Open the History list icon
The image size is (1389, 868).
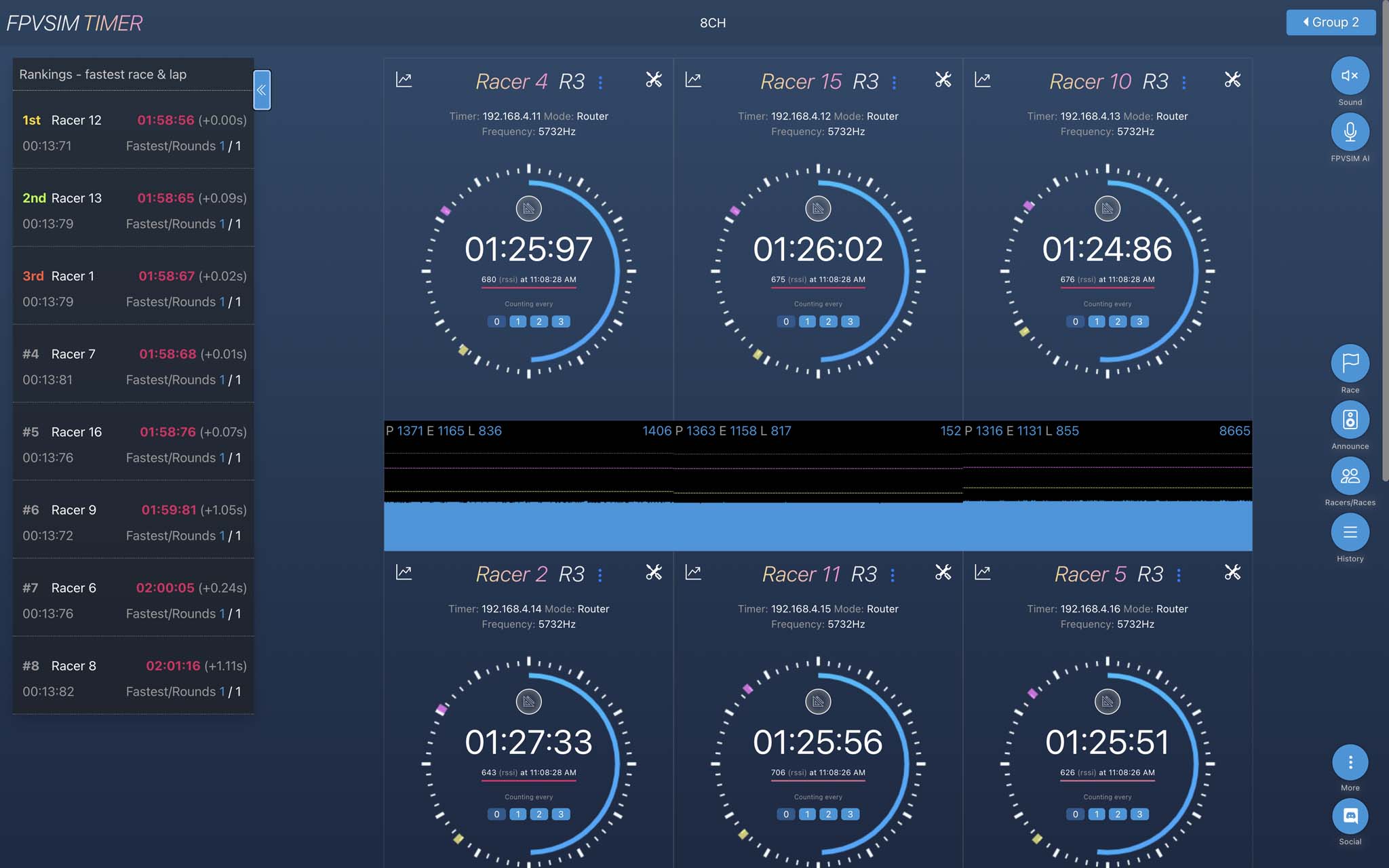coord(1350,532)
